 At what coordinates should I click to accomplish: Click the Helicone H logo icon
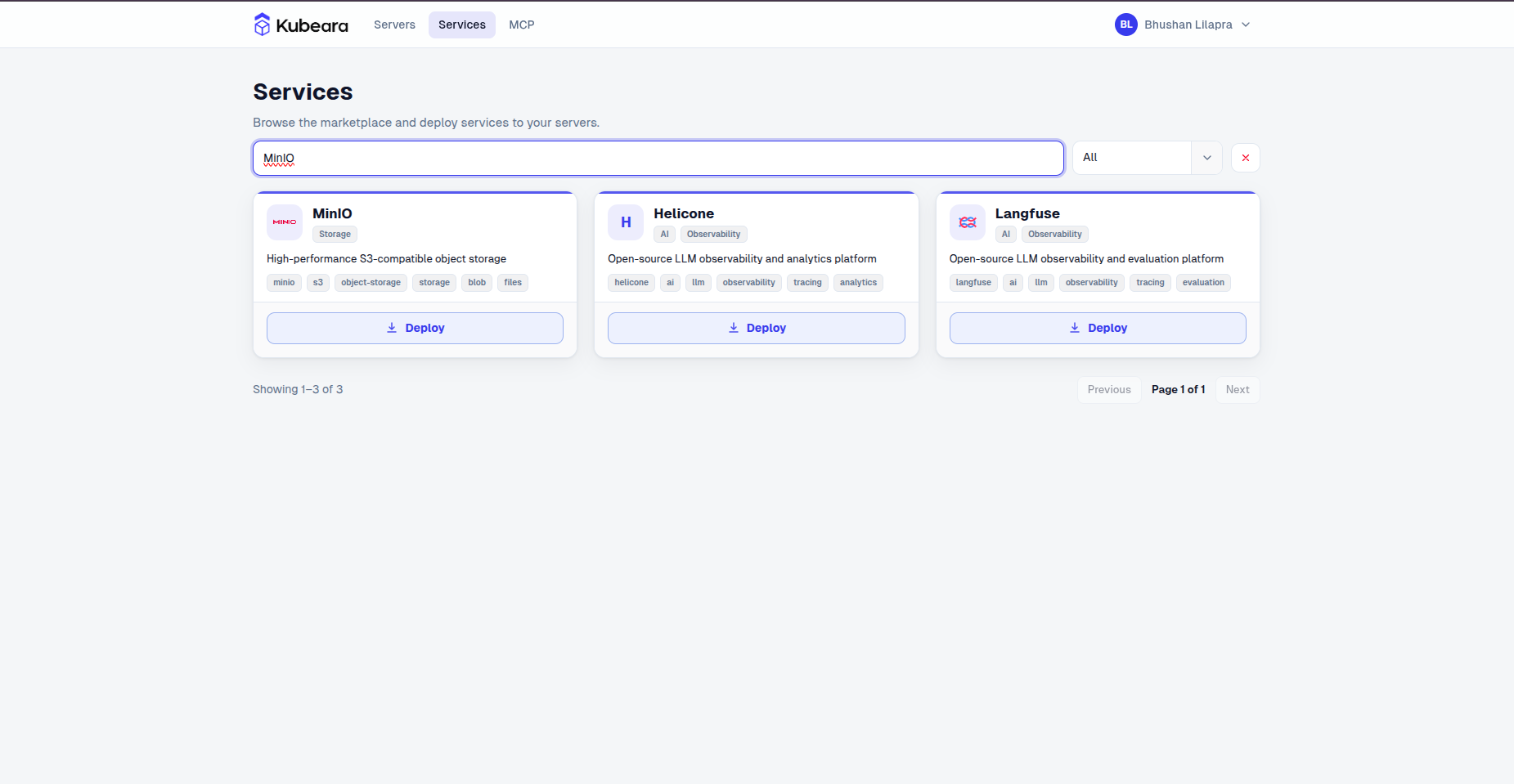click(626, 222)
